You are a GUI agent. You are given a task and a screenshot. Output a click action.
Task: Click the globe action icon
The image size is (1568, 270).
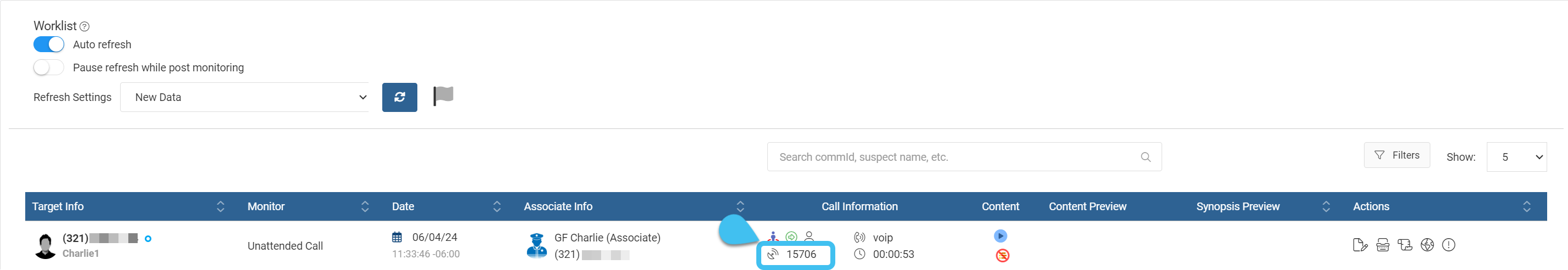click(1427, 245)
